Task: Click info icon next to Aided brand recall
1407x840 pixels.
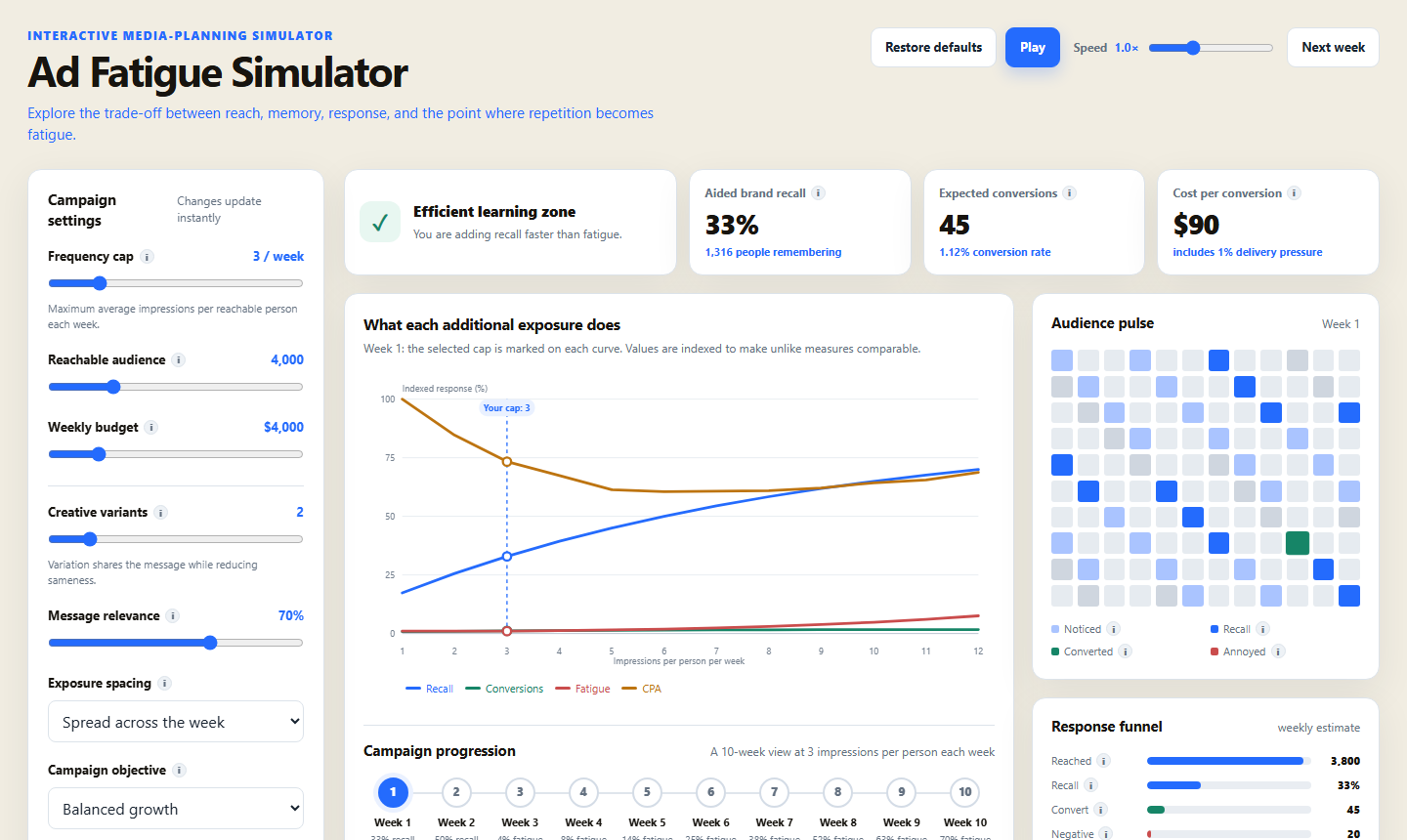Action: click(818, 193)
